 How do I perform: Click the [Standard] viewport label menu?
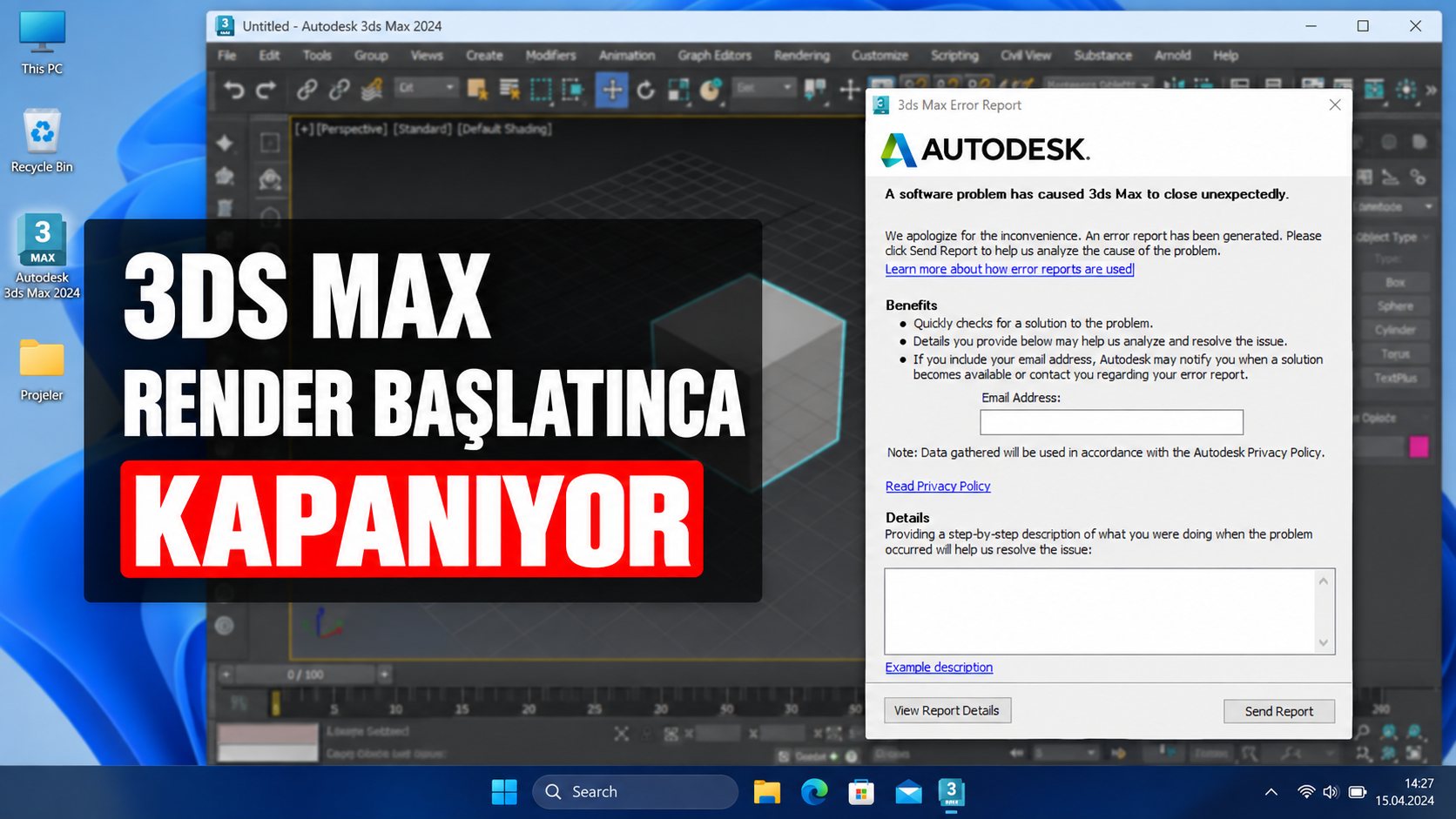pos(422,129)
